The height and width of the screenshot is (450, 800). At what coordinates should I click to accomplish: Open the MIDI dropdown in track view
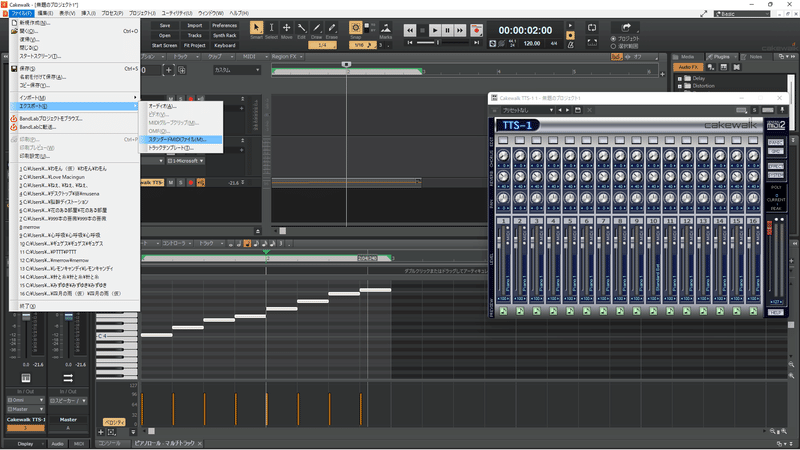pos(255,57)
